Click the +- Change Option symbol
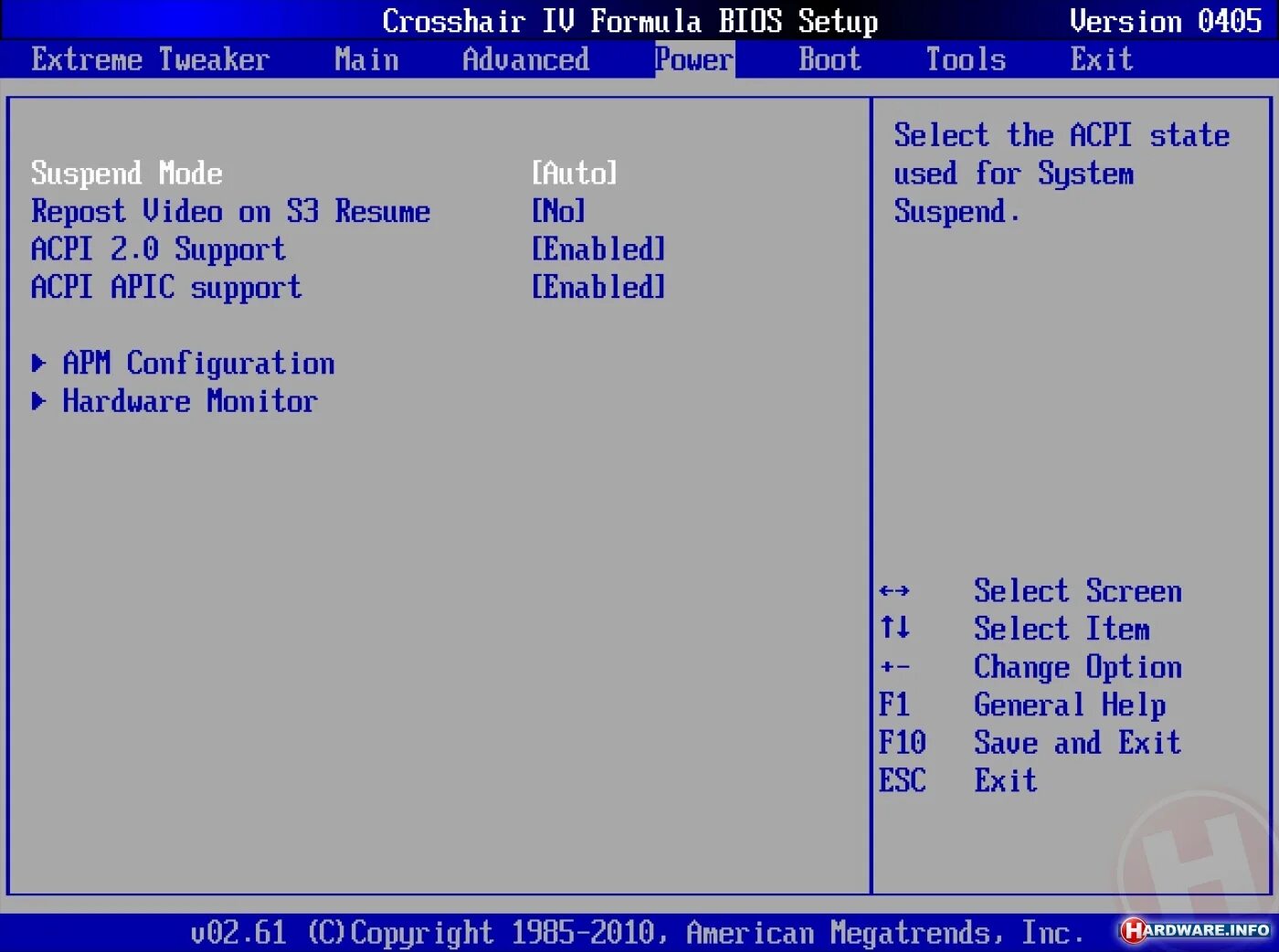1279x952 pixels. (x=894, y=667)
